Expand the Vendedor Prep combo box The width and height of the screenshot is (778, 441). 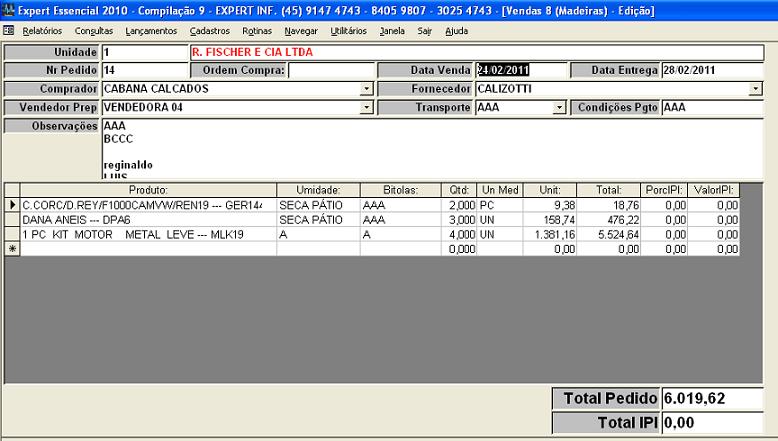(x=366, y=108)
